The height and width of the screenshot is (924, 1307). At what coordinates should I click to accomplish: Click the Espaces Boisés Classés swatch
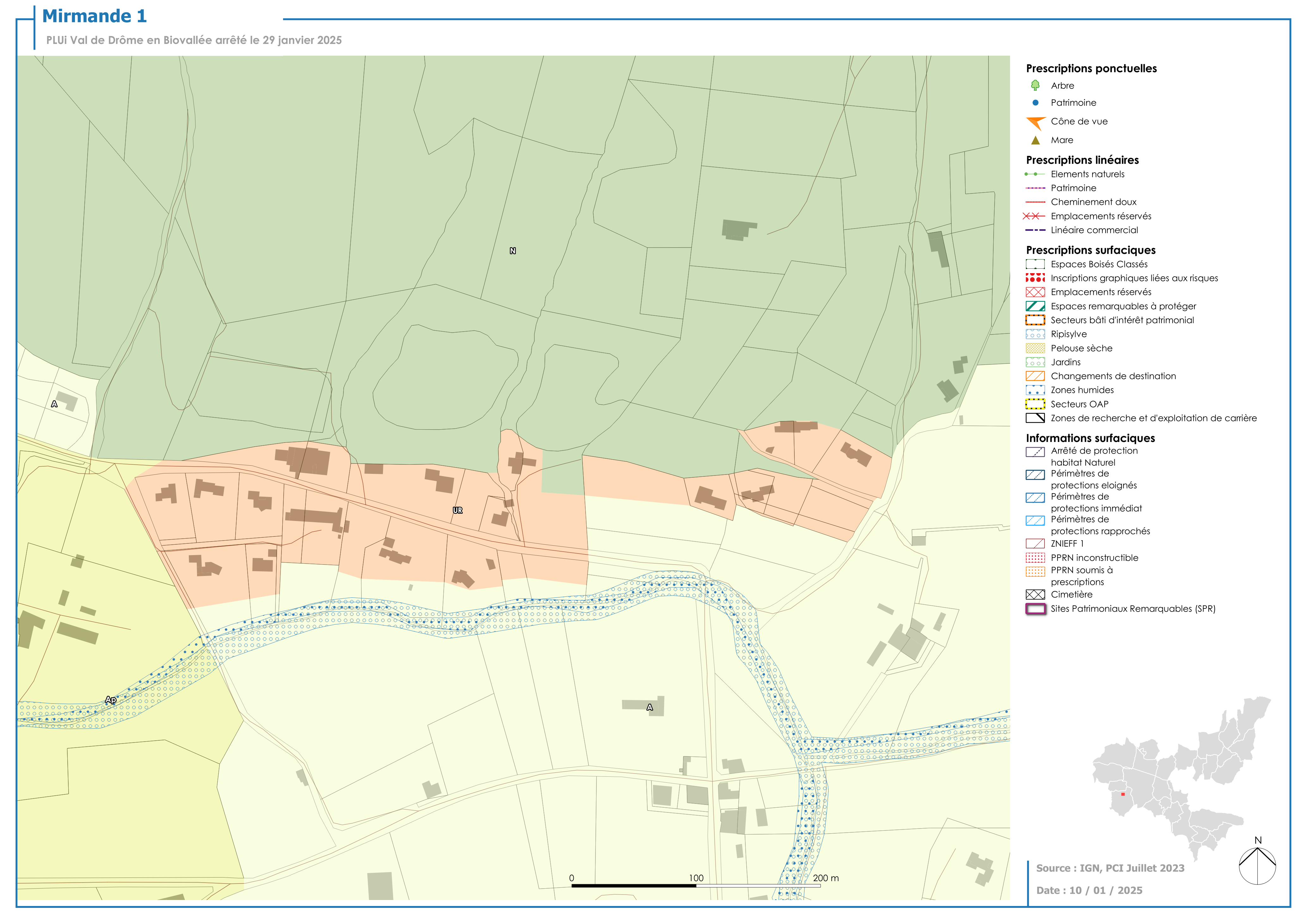click(x=1035, y=264)
